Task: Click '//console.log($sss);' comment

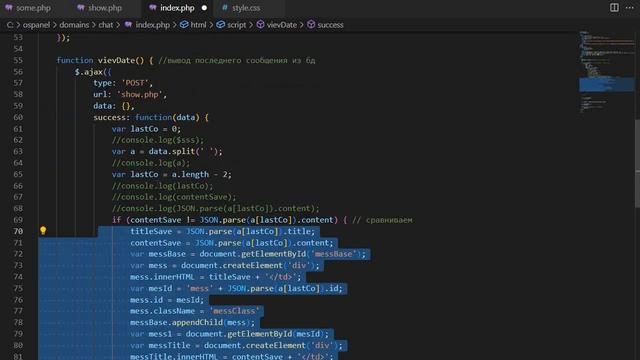Action: click(158, 140)
